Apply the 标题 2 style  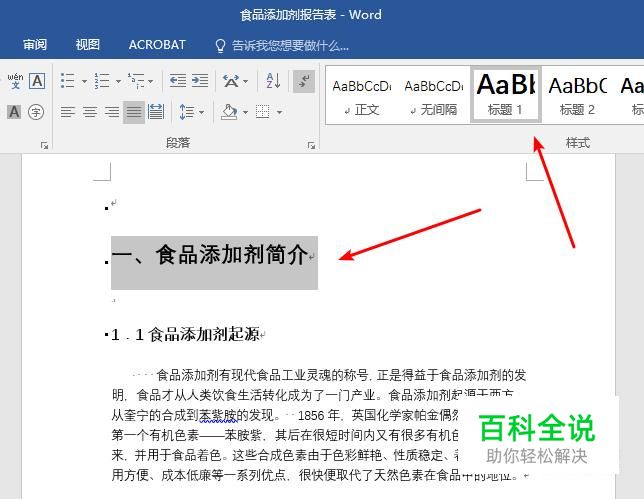pos(577,95)
